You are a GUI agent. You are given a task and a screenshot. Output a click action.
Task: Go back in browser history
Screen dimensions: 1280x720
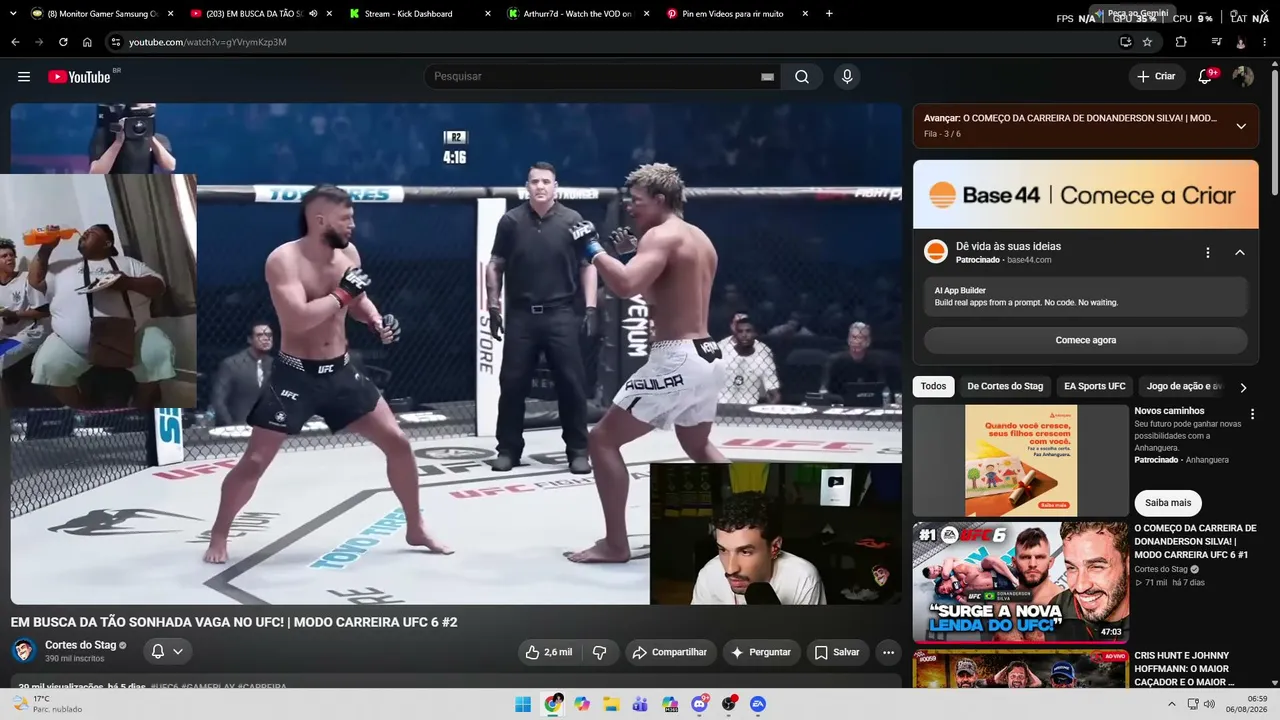[15, 42]
